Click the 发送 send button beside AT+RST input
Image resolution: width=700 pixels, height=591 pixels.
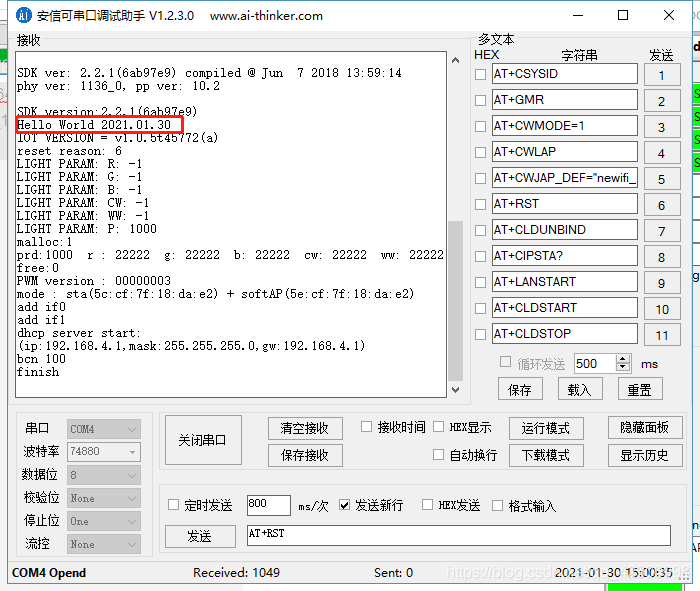(x=200, y=536)
